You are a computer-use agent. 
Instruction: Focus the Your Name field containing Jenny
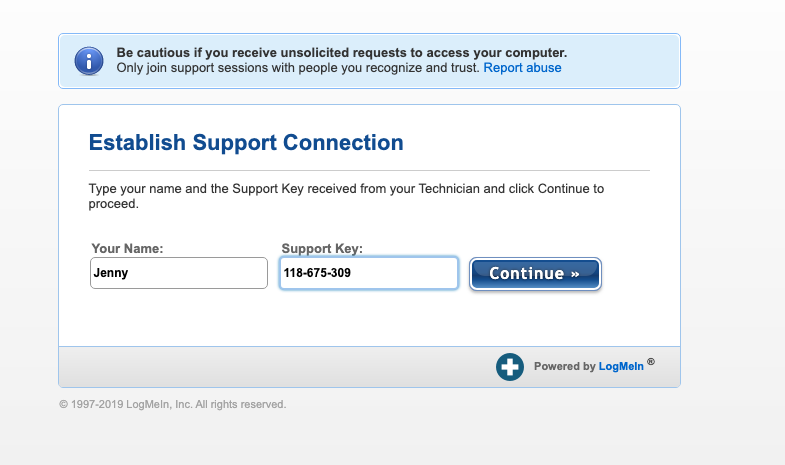179,273
